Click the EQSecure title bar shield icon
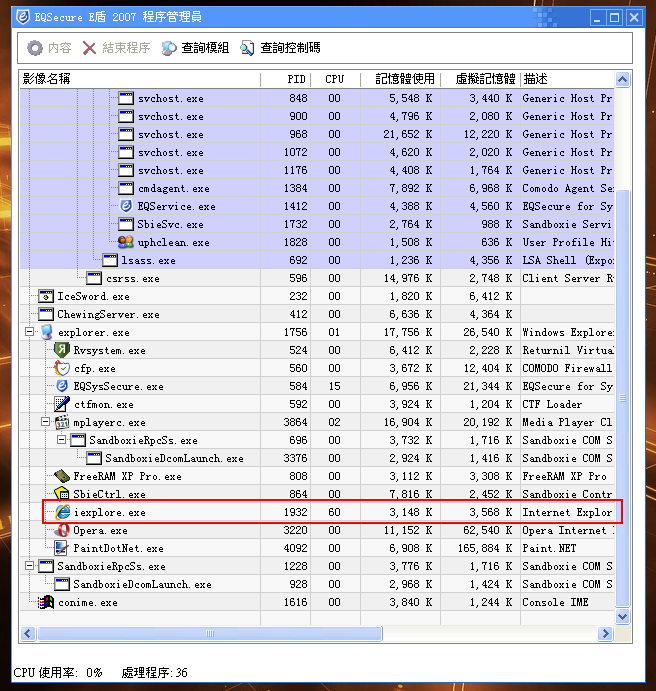The height and width of the screenshot is (691, 656). click(23, 17)
